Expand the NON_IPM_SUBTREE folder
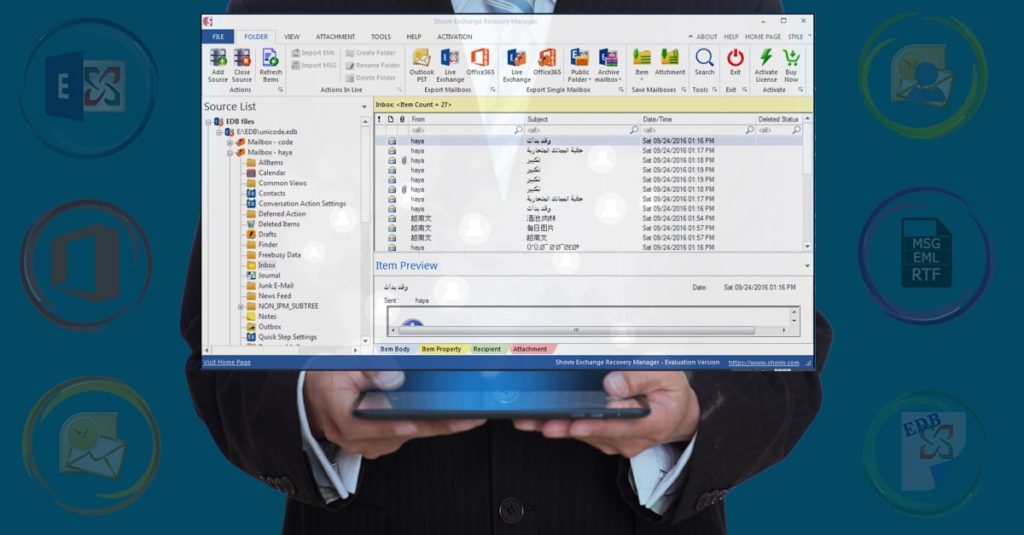Image resolution: width=1024 pixels, height=535 pixels. coord(240,306)
